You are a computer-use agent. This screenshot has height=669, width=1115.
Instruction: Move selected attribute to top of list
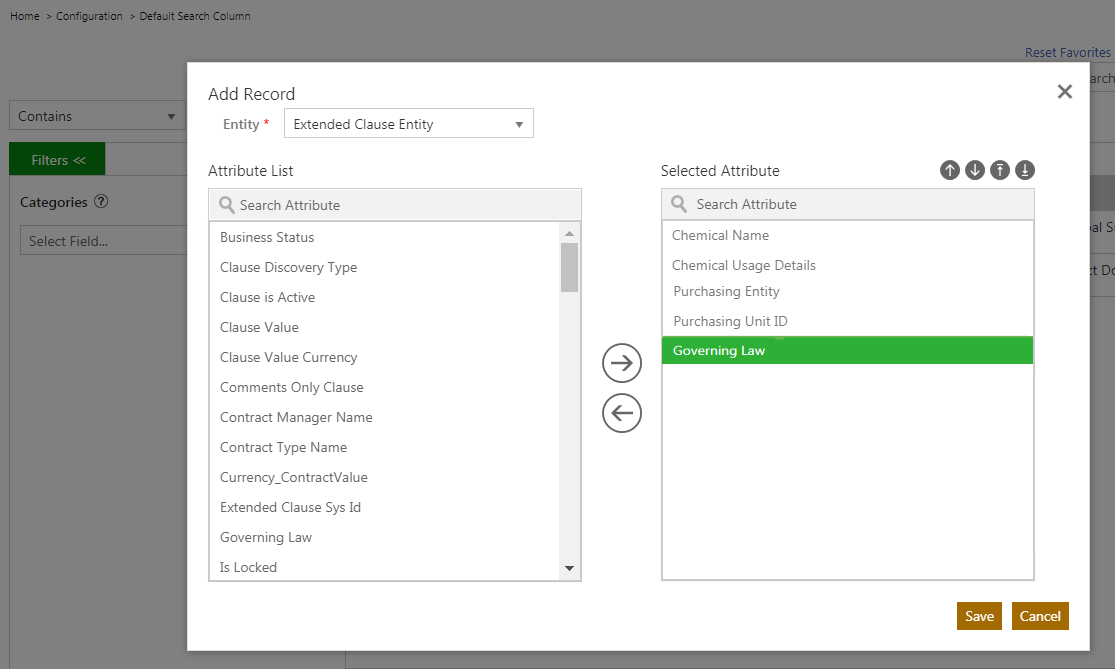pyautogui.click(x=1000, y=170)
